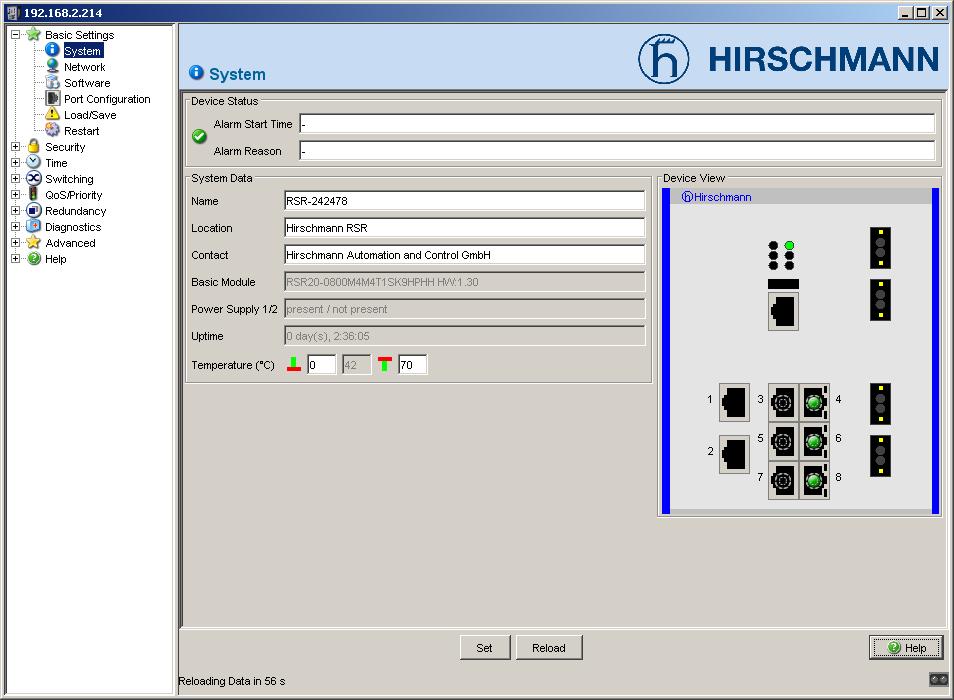Click the Basic Settings star icon
This screenshot has width=954, height=700.
click(33, 34)
